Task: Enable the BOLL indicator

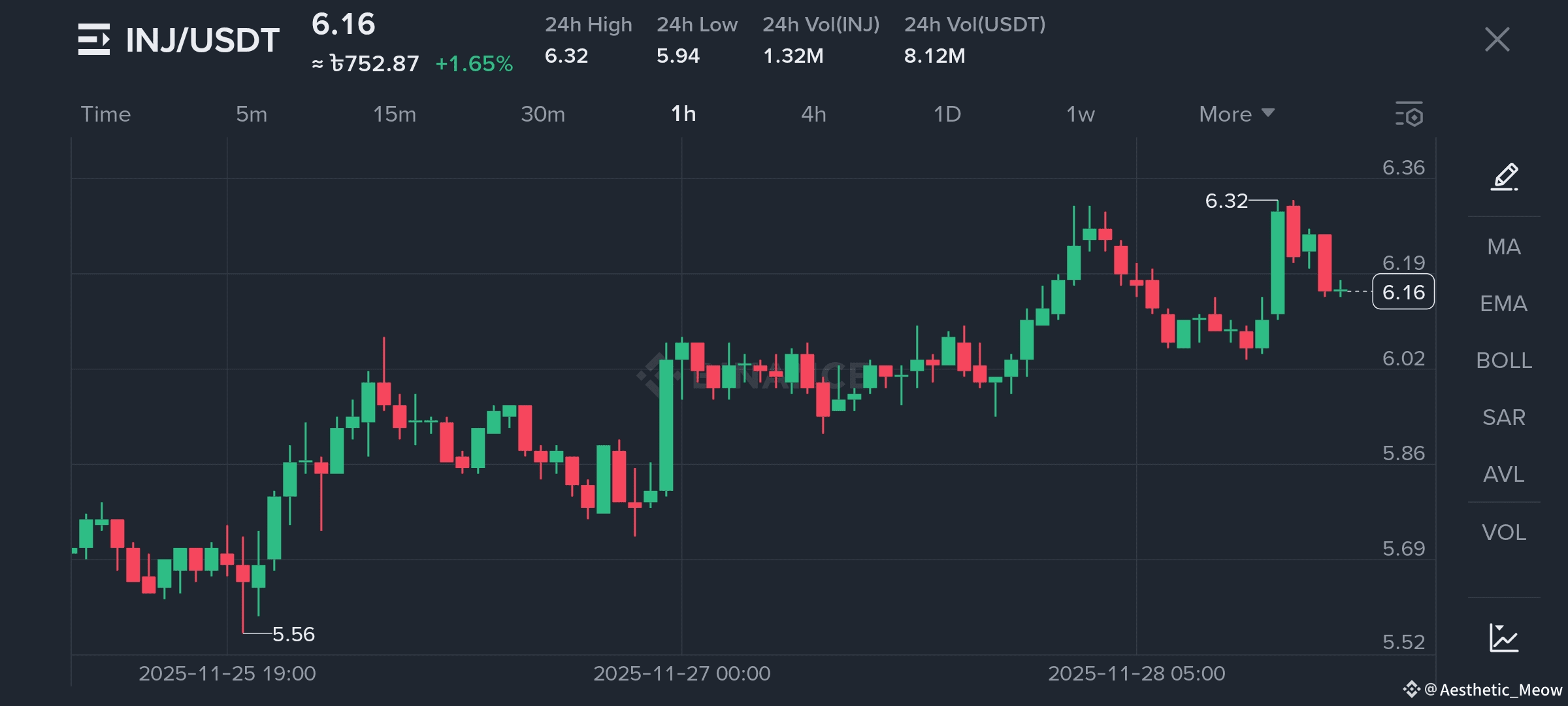Action: pos(1504,360)
